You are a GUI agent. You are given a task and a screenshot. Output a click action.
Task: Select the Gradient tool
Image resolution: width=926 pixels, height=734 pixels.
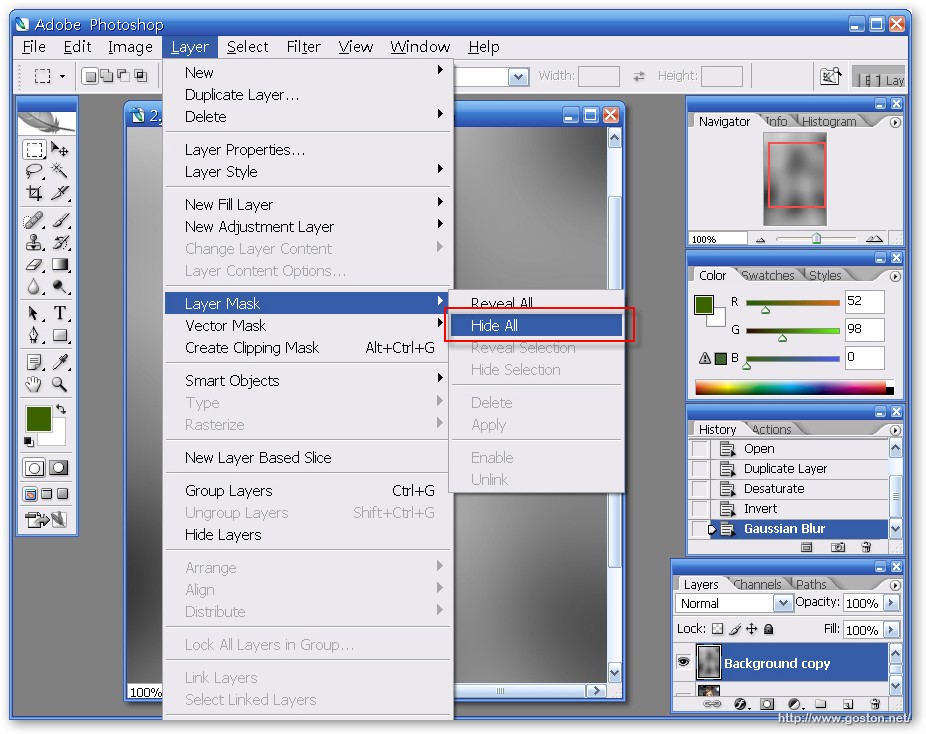click(x=59, y=265)
